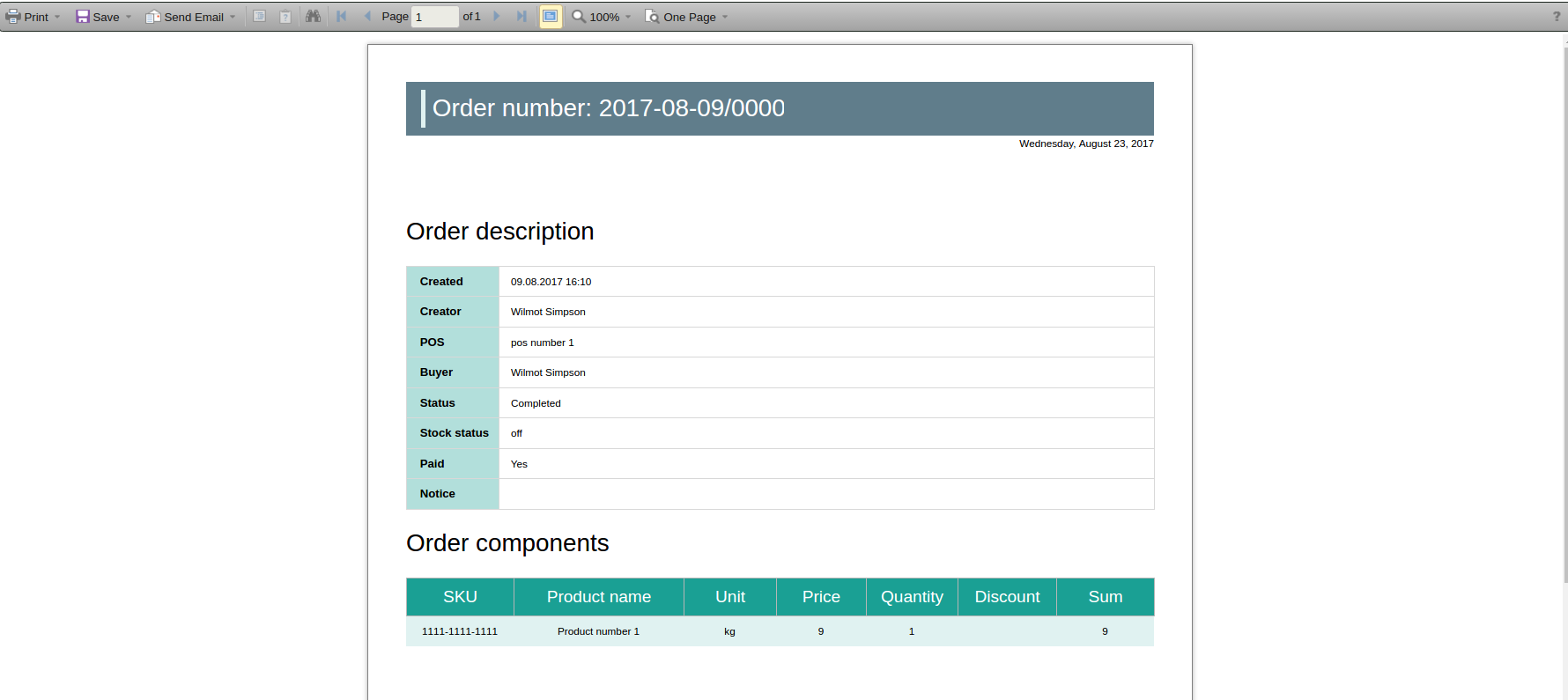Expand the 100% zoom dropdown

(628, 17)
